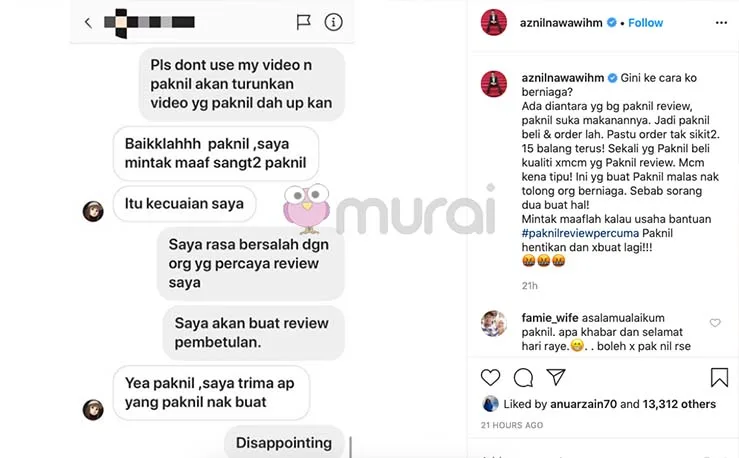Image resolution: width=739 pixels, height=458 pixels.
Task: Open aznilnawawihm profile from header username
Action: tap(561, 23)
